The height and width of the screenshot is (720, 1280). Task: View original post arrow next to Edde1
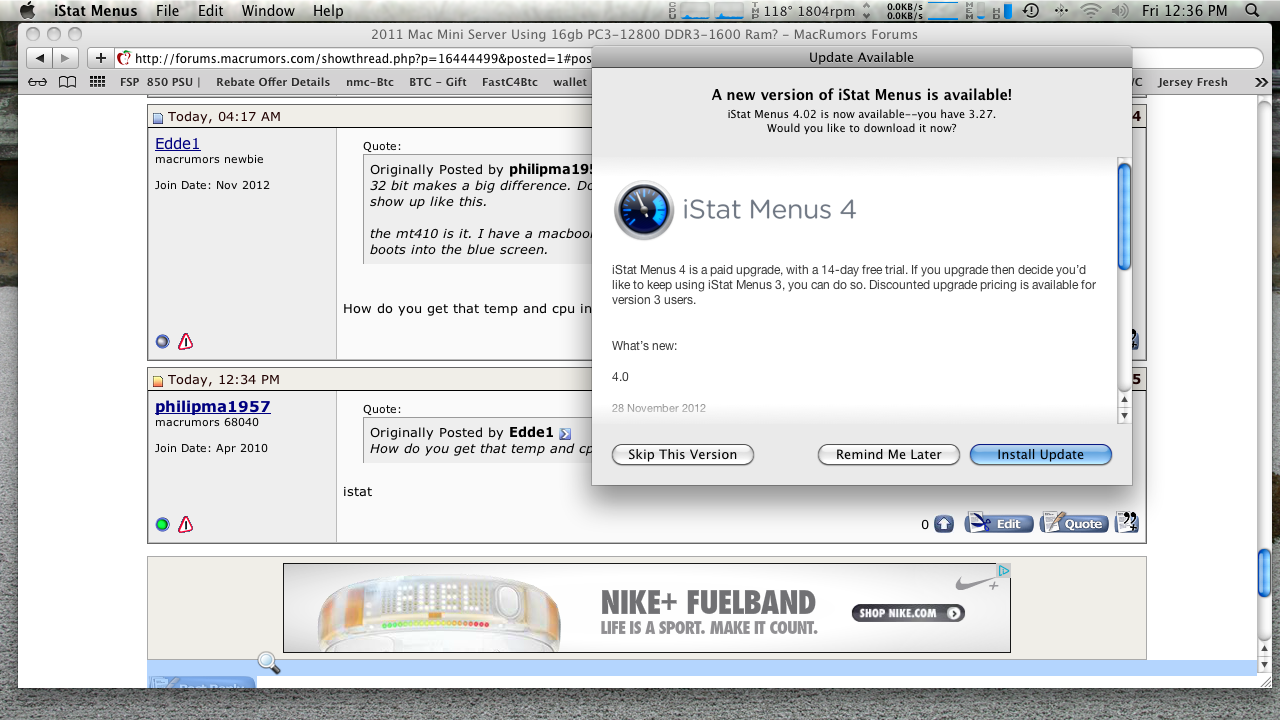[x=565, y=433]
